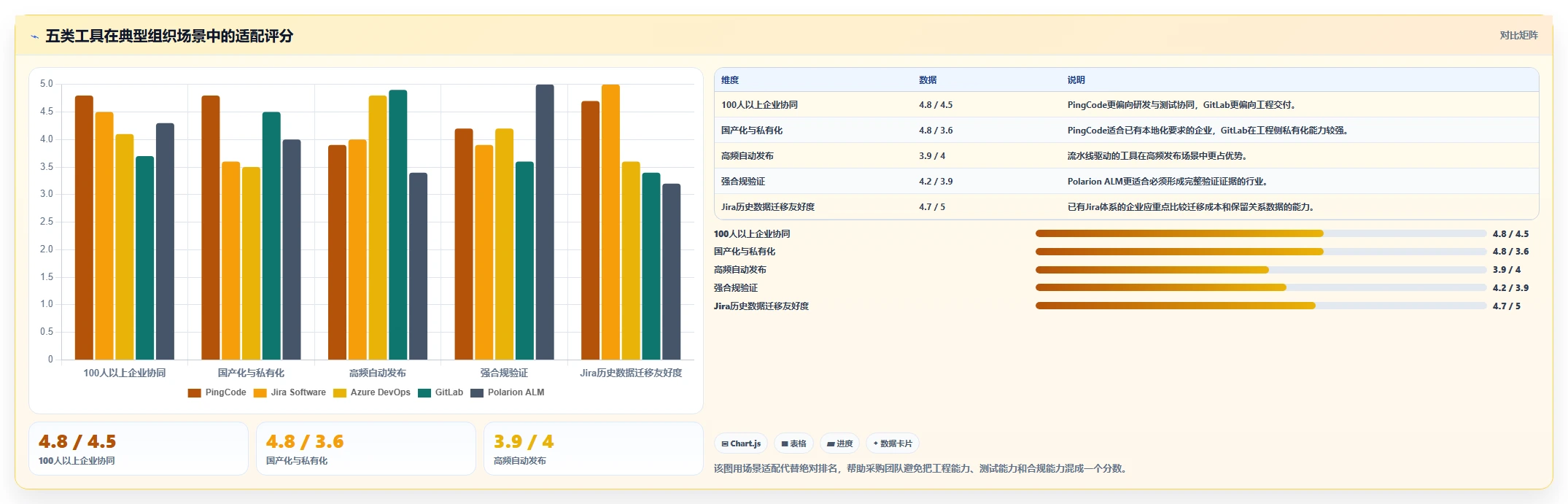Click the 4.8 / 3.6 value in the table
This screenshot has height=504, width=1568.
[936, 131]
